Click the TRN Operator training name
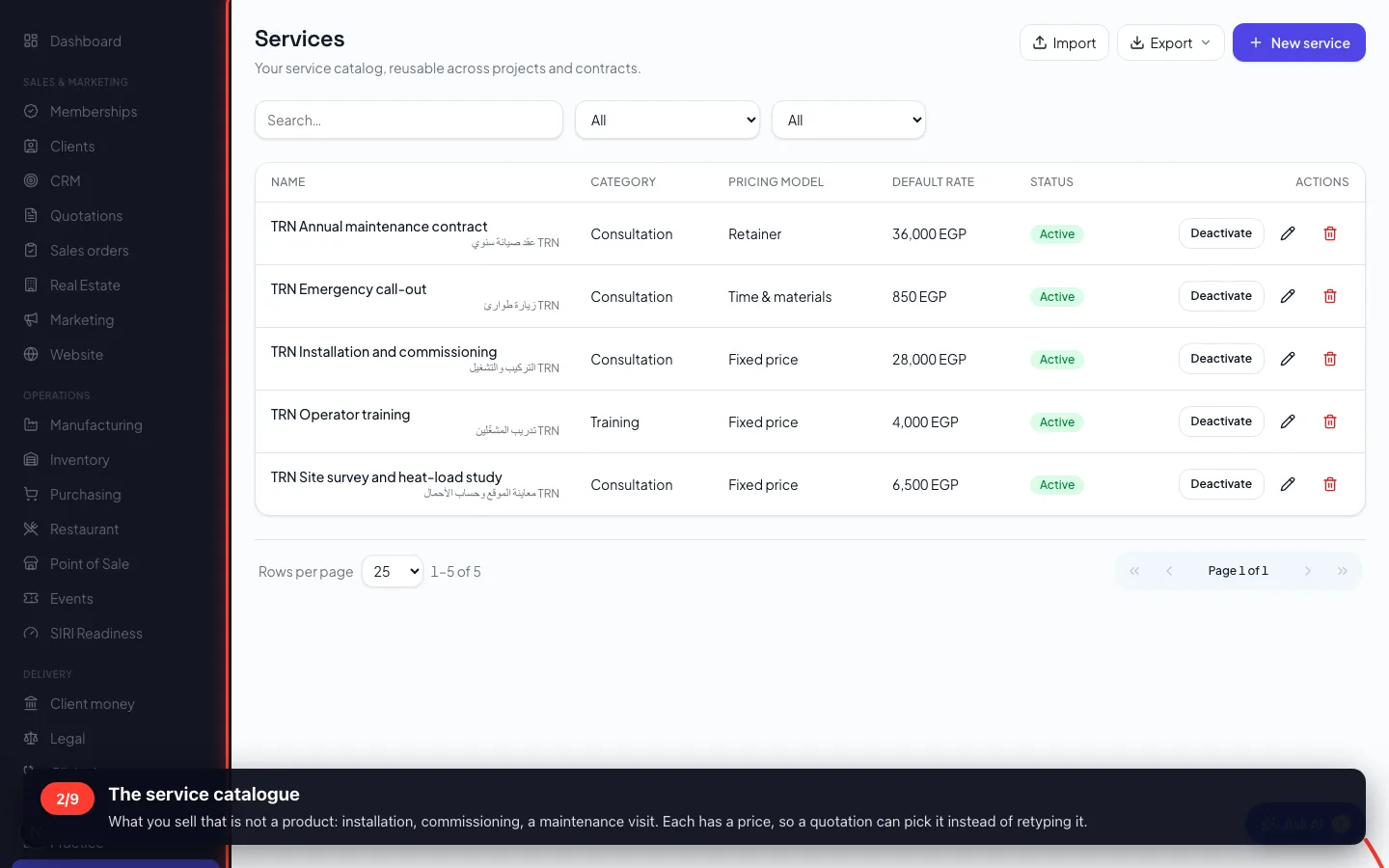This screenshot has height=868, width=1389. pos(340,415)
